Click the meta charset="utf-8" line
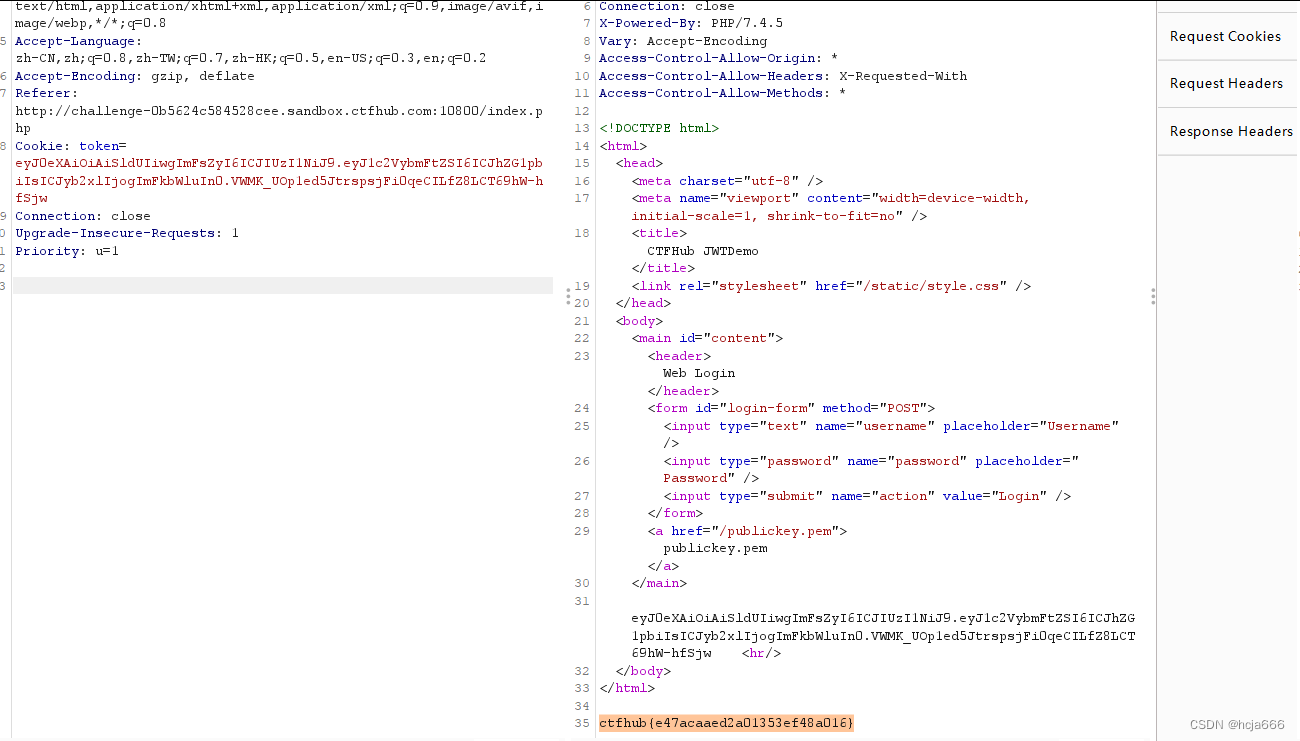The image size is (1300, 741). [727, 181]
